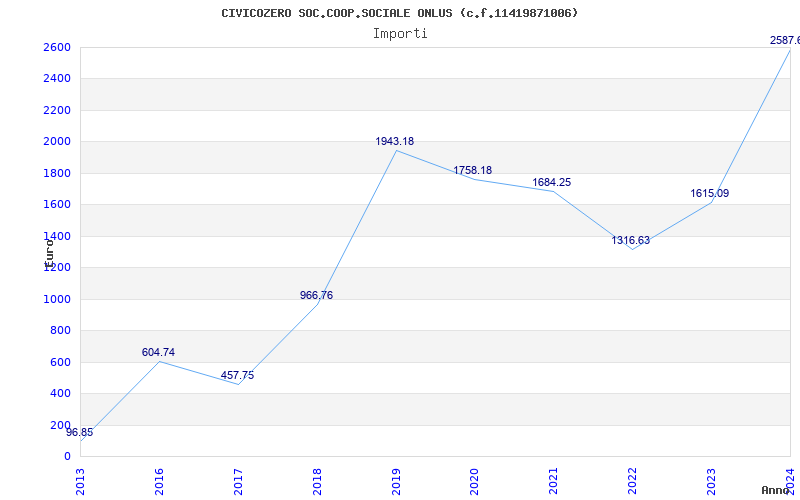The height and width of the screenshot is (500, 800).
Task: Select the 96.85 data label
Action: (x=80, y=433)
